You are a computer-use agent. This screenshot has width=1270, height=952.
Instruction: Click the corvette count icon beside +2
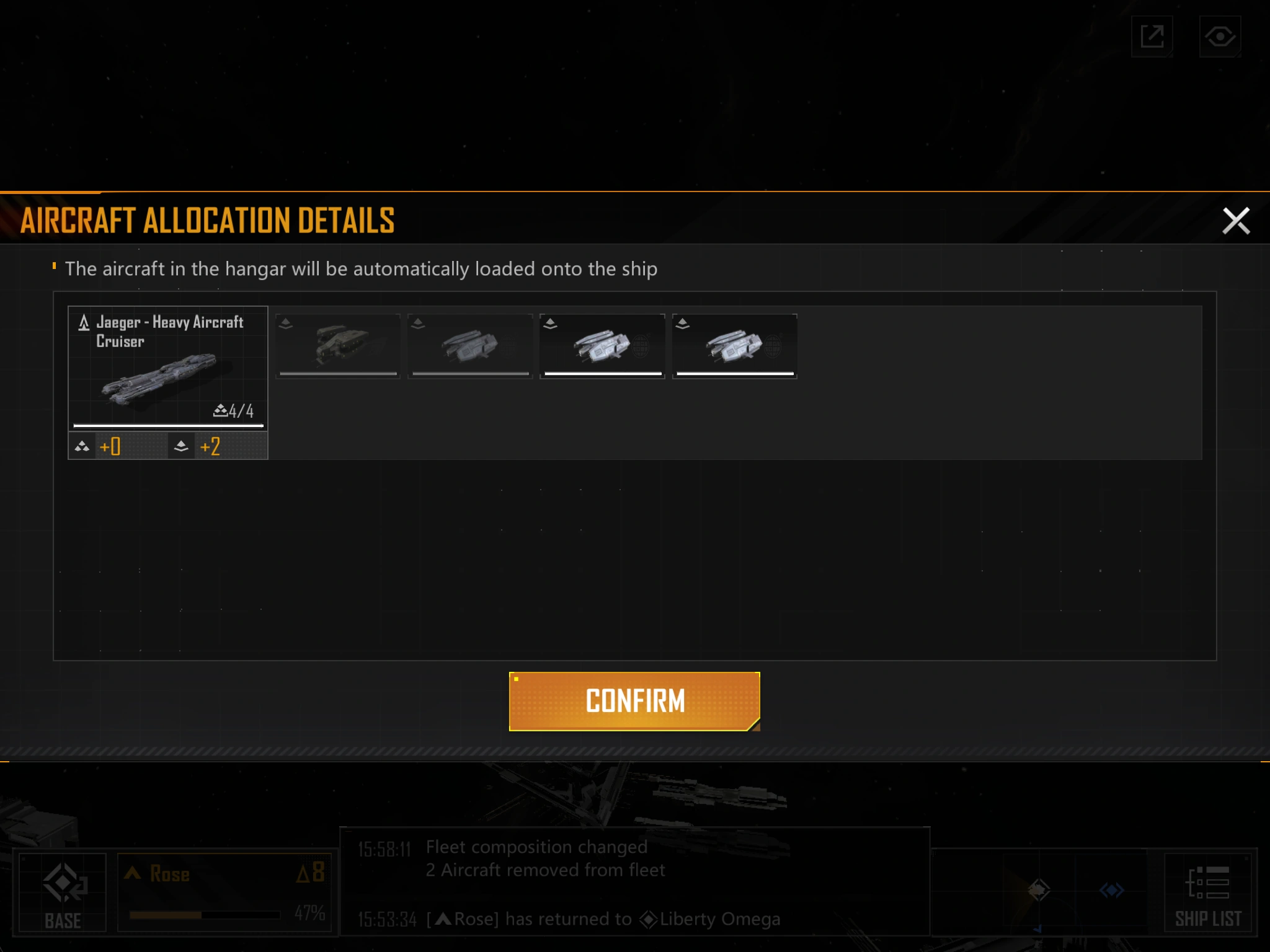click(181, 446)
